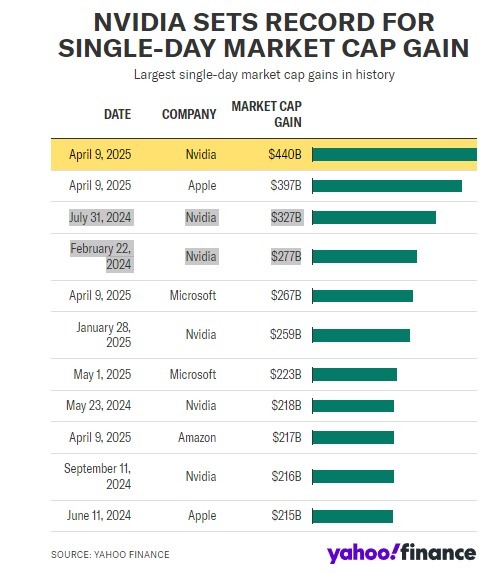Click the January 28, 2025 date
Viewport: 500px width, 573px height.
(x=104, y=334)
